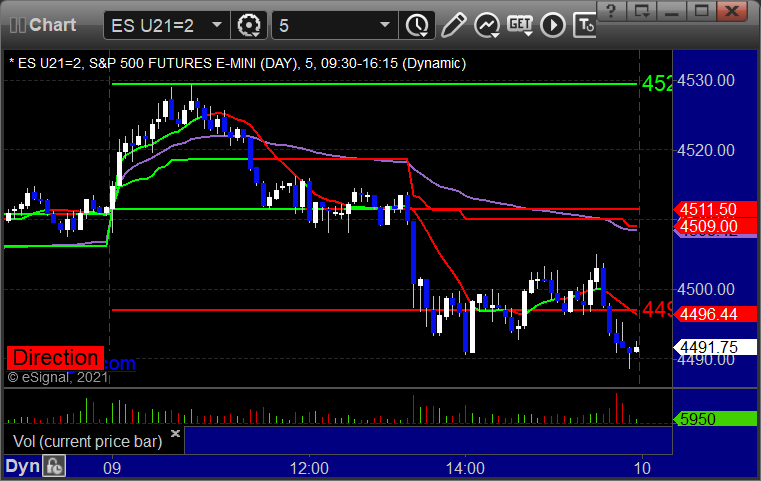Expand the interval 5 dropdown arrow

[385, 25]
